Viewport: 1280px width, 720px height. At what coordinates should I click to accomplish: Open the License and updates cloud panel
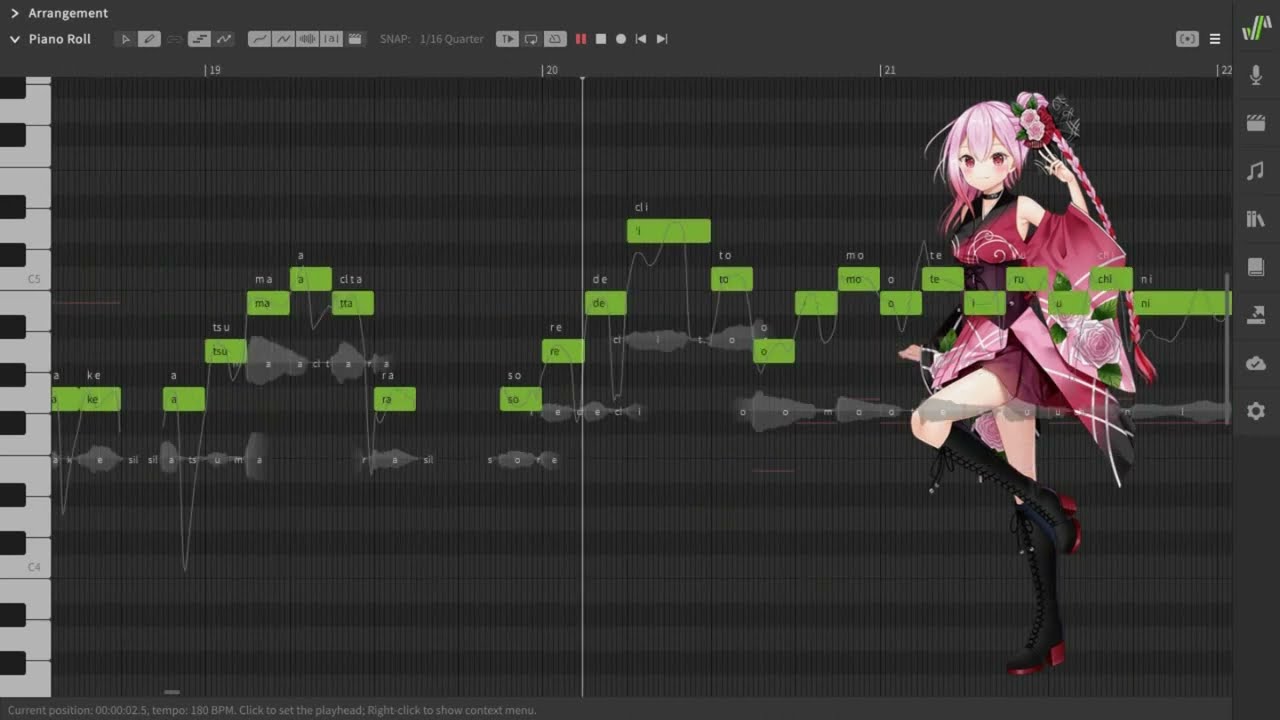[1256, 363]
